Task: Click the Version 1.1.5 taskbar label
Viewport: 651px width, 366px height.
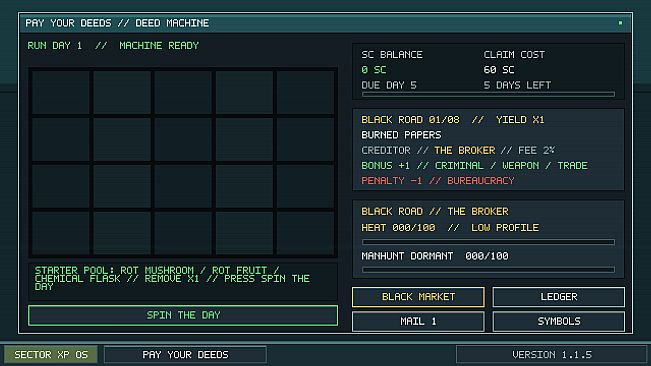Action: coord(551,355)
